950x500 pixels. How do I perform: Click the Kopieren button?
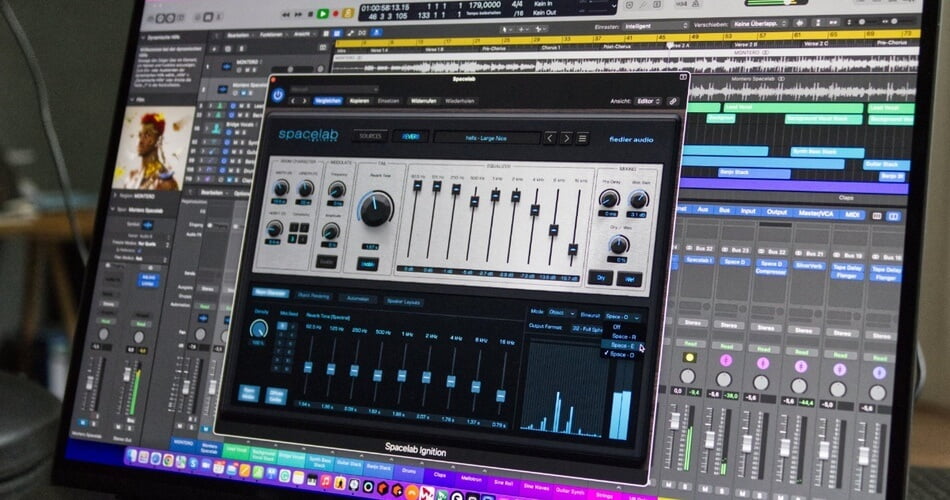click(359, 100)
